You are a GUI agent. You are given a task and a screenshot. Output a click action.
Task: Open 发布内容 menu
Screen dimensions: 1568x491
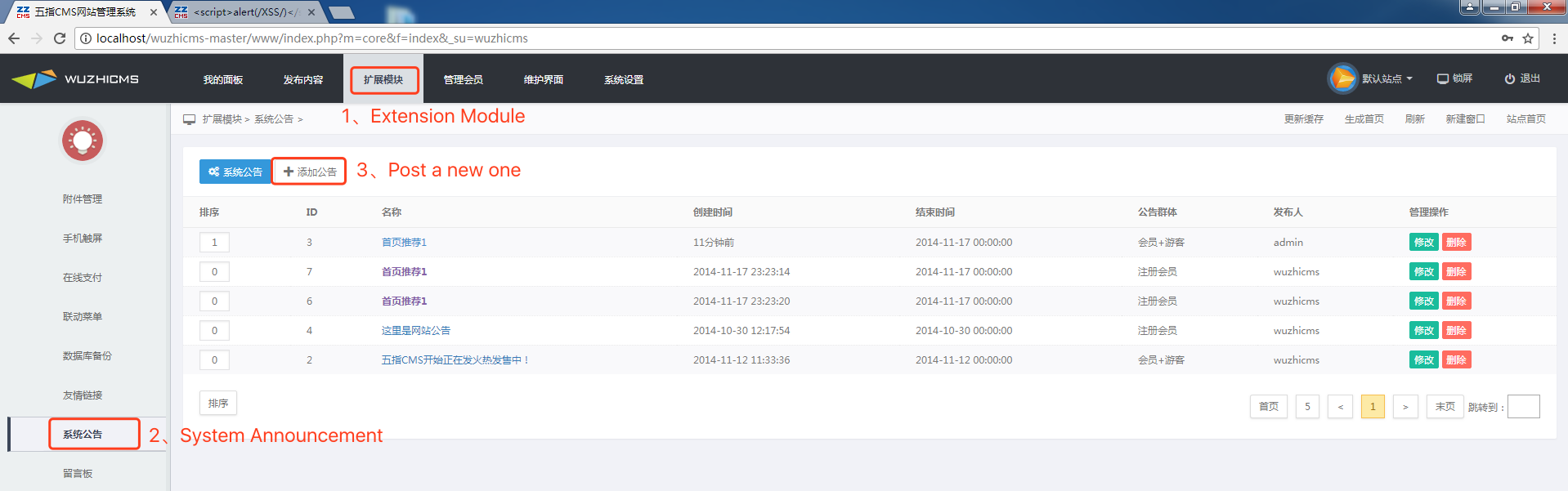coord(303,79)
